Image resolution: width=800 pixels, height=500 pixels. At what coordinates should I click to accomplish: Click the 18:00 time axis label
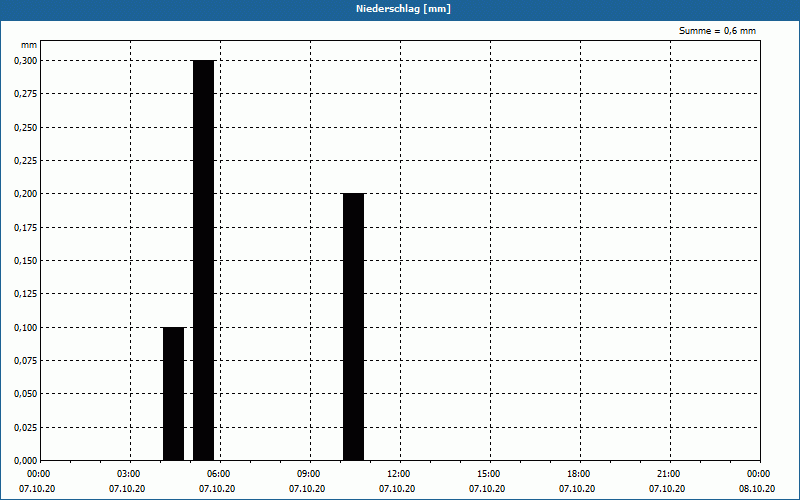[x=579, y=474]
